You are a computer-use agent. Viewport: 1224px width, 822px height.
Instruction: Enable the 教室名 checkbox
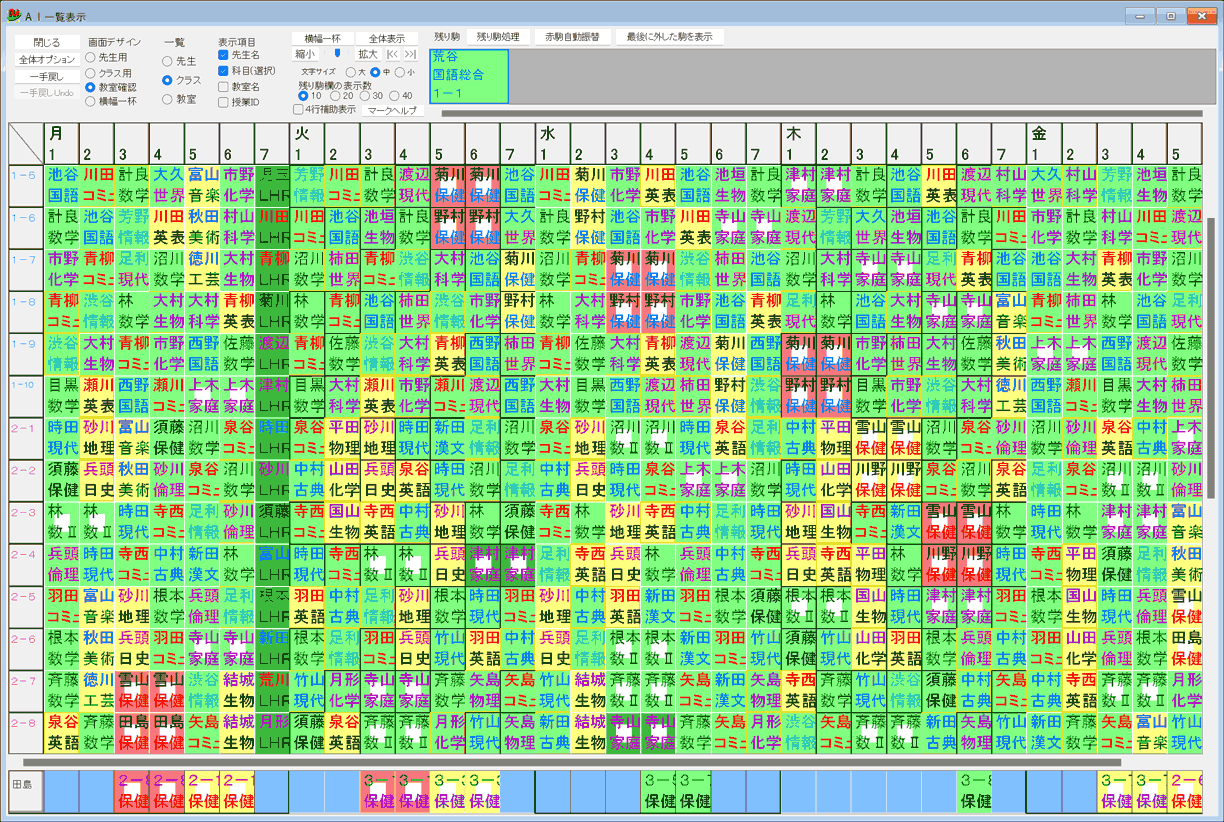(x=239, y=87)
